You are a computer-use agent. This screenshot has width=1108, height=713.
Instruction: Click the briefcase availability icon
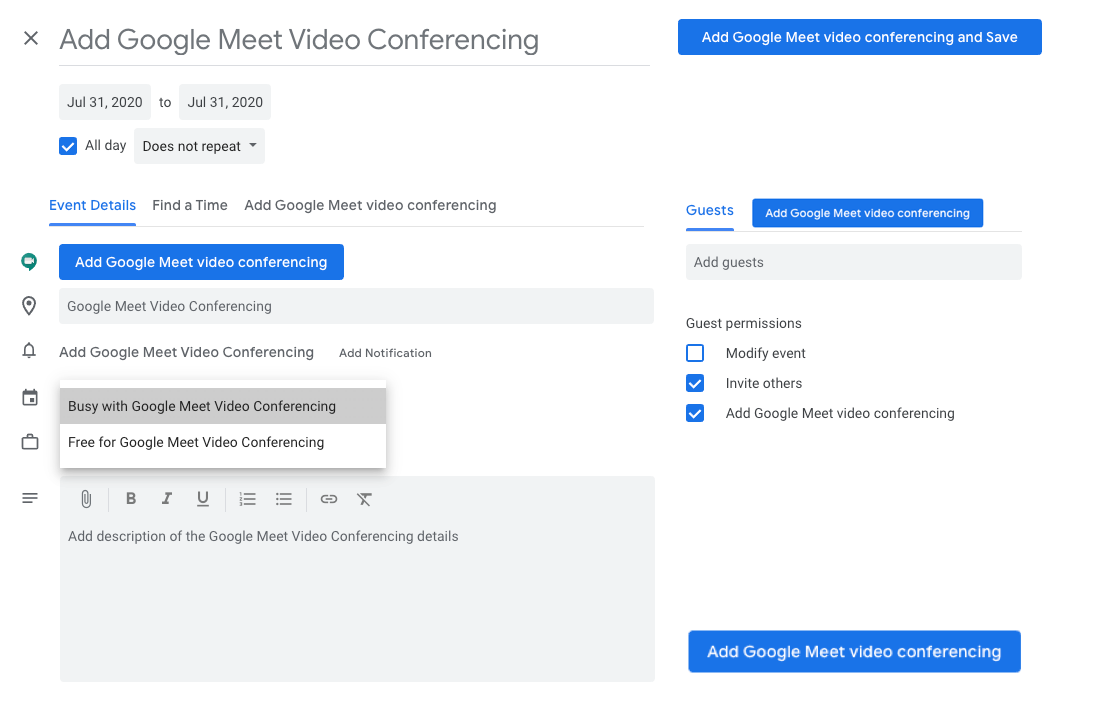(x=30, y=442)
